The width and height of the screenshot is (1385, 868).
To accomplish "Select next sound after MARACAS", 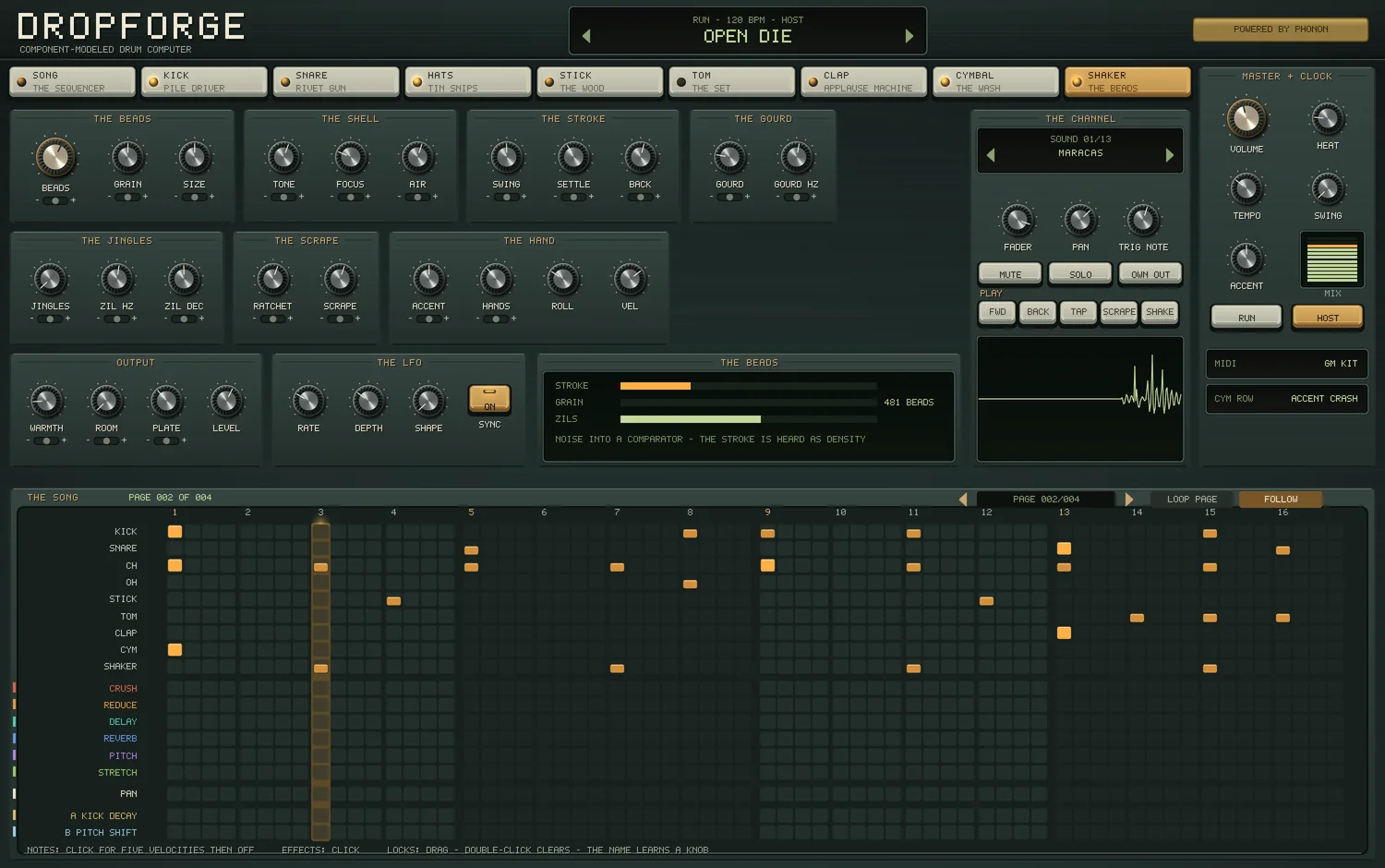I will (1170, 155).
